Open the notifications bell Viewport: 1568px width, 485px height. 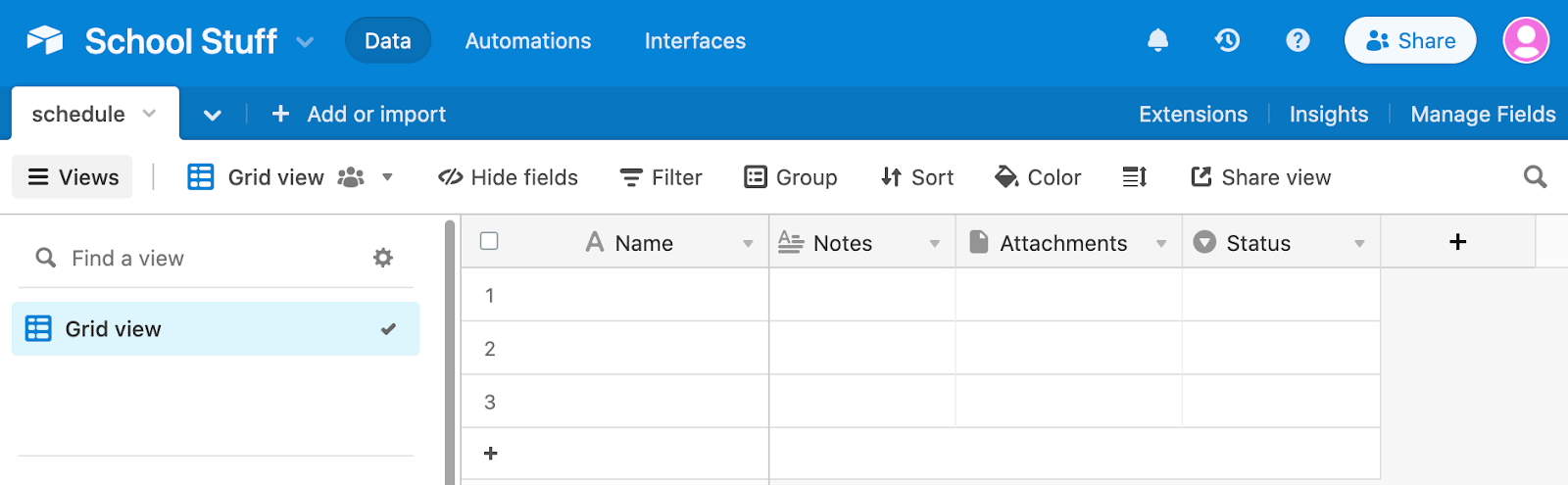[1157, 40]
